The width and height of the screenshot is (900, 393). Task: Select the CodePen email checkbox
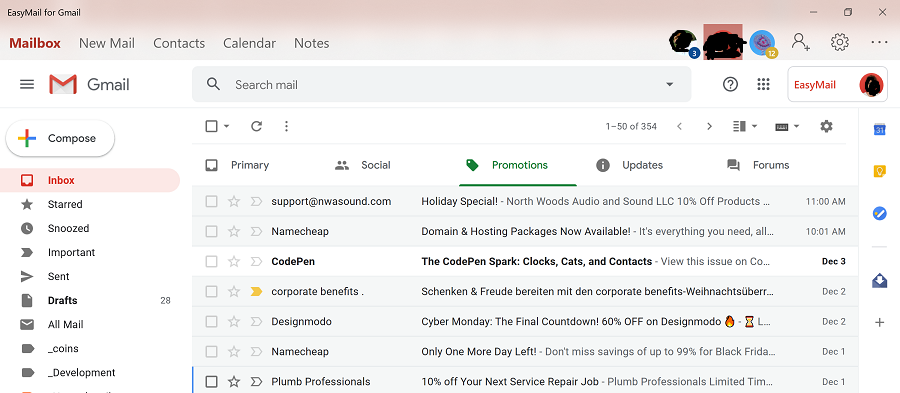tap(211, 262)
